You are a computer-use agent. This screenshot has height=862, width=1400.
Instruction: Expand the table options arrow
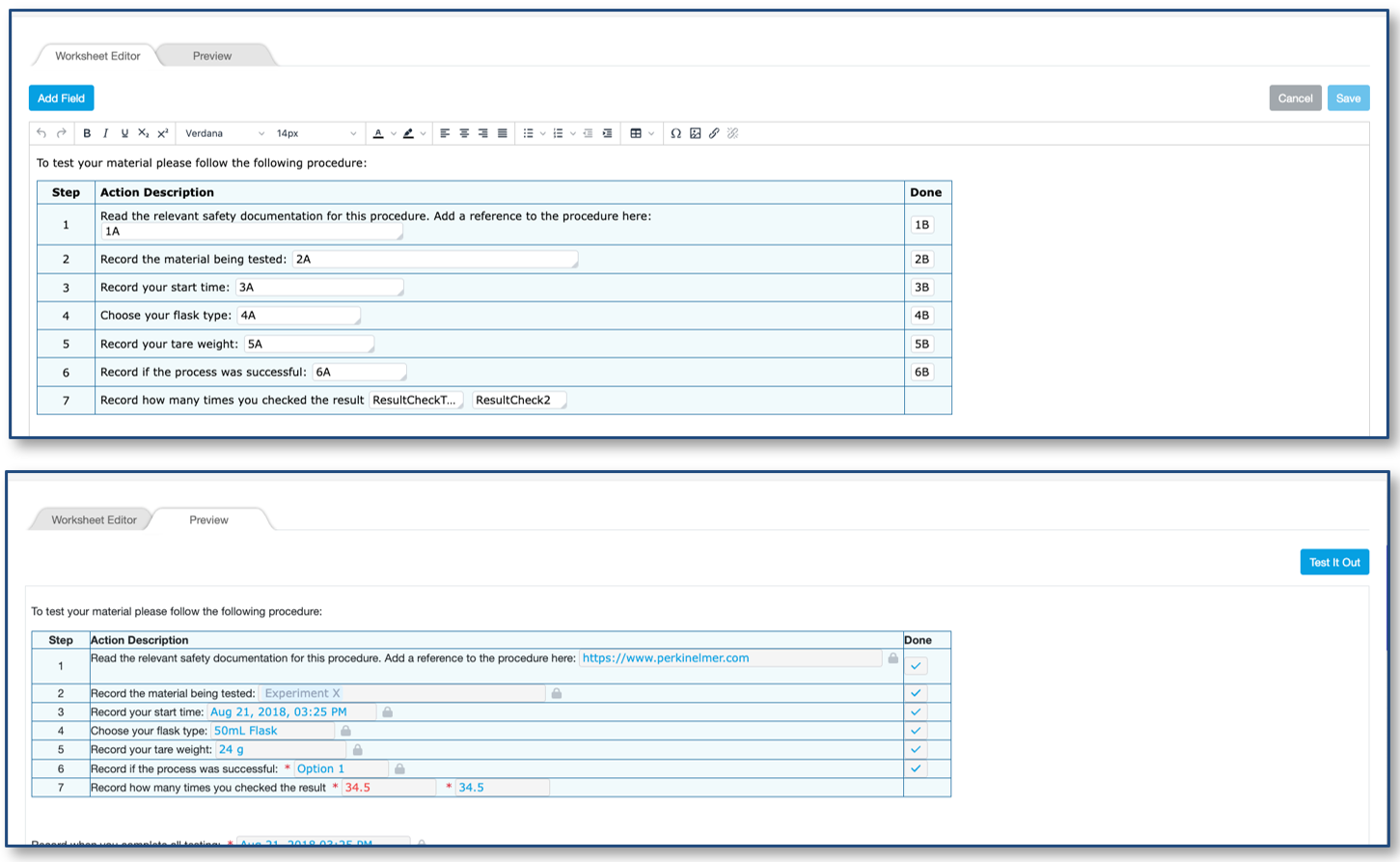pyautogui.click(x=651, y=133)
